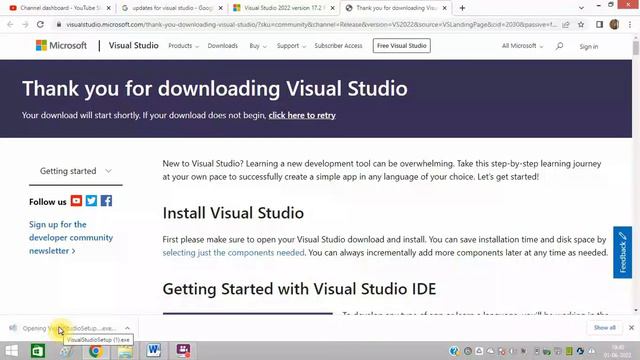Go forward with the browser forward arrow
640x360 pixels.
tap(25, 24)
